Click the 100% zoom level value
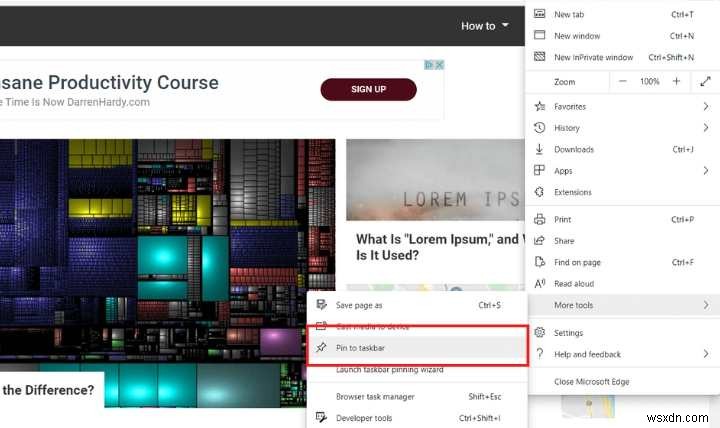The height and width of the screenshot is (428, 720). point(649,81)
